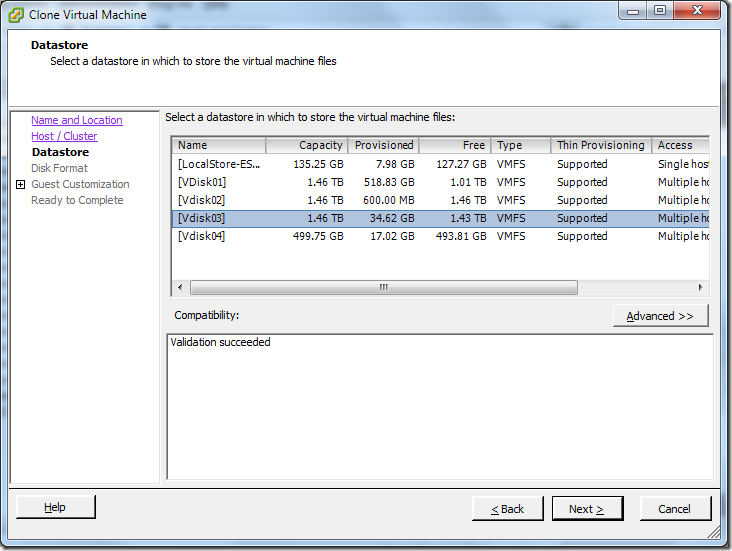Select the [Vdisk02] datastore
The width and height of the screenshot is (732, 551).
coord(441,200)
